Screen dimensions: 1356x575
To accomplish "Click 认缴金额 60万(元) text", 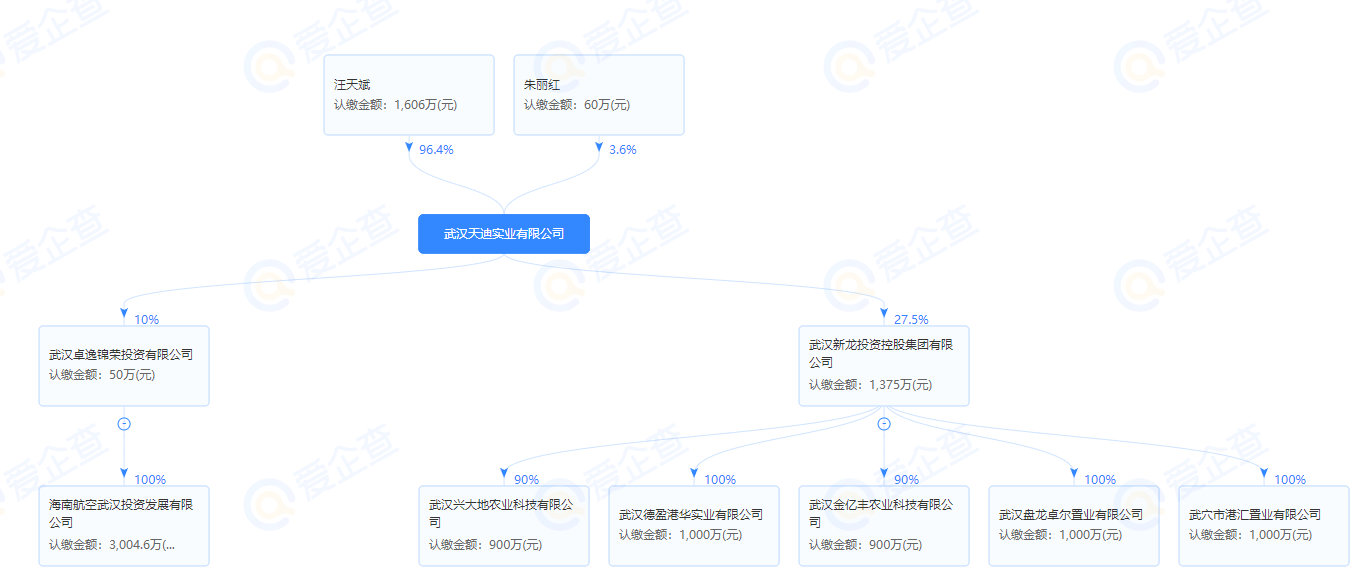I will (x=577, y=105).
